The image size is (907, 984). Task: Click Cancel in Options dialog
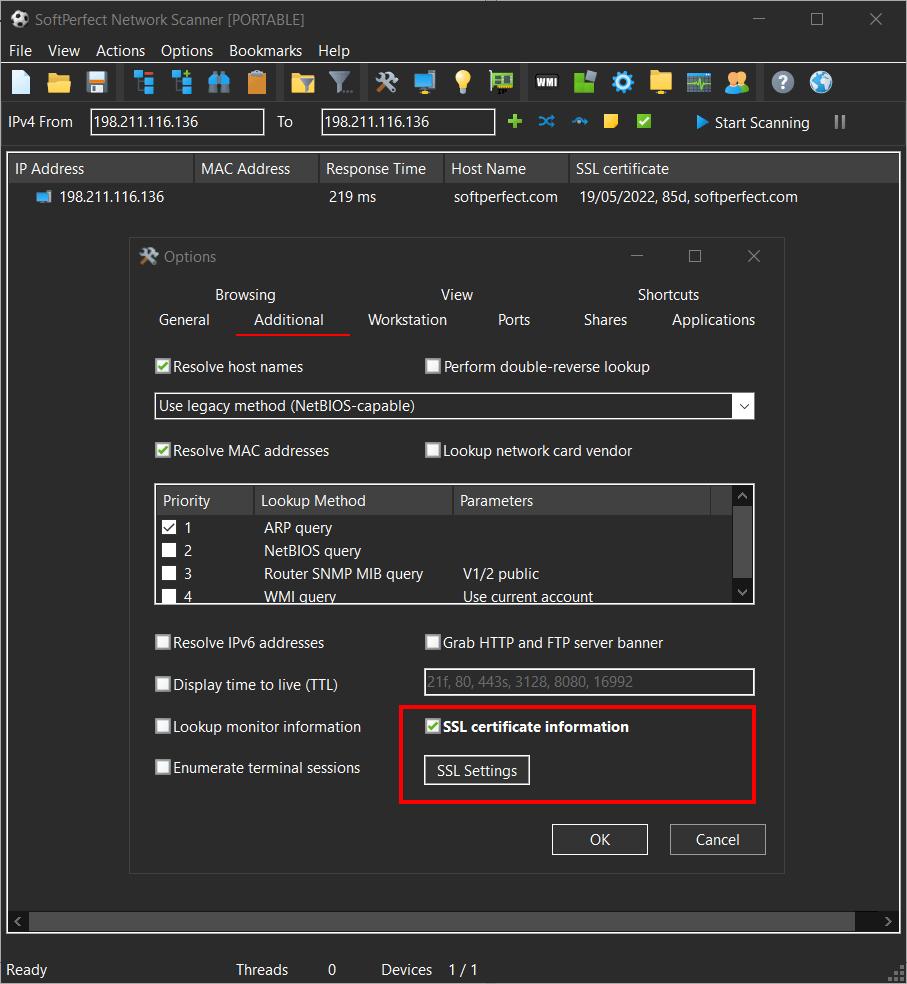coord(718,840)
